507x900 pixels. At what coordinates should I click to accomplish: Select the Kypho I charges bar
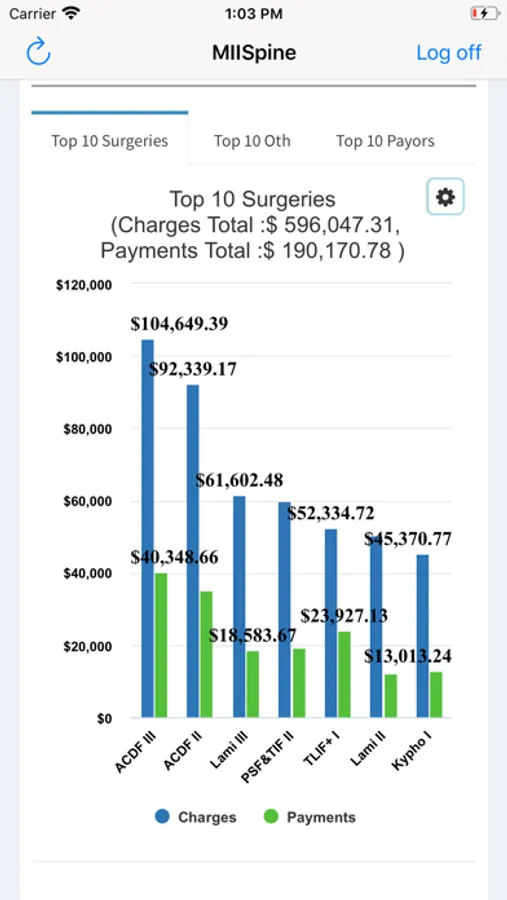coord(423,636)
